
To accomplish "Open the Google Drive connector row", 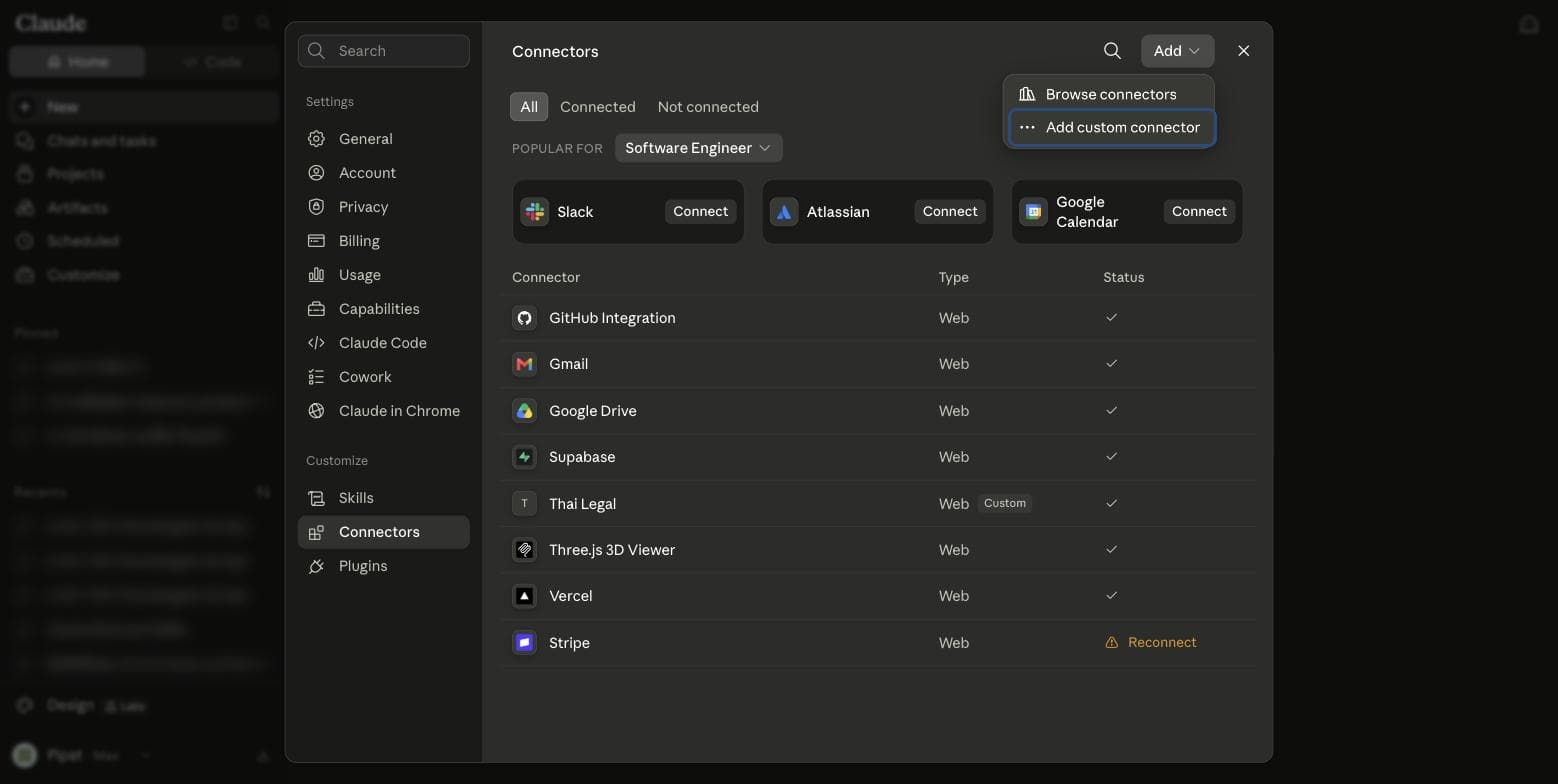I will pyautogui.click(x=878, y=411).
